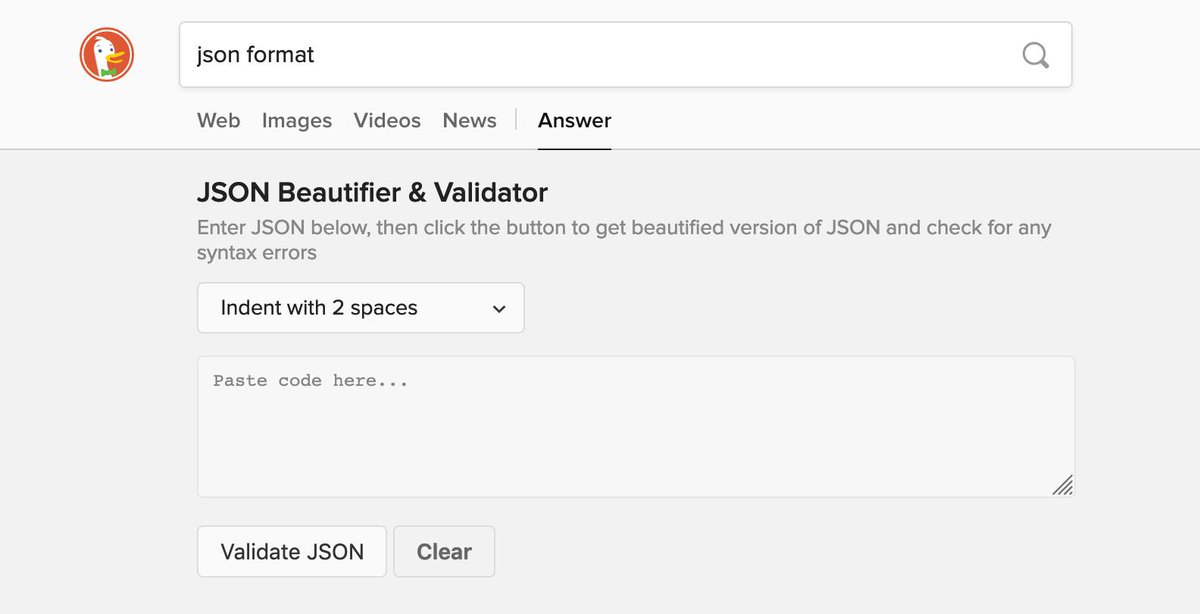This screenshot has height=614, width=1200.
Task: Click the Enter JSON below description text
Action: [624, 240]
